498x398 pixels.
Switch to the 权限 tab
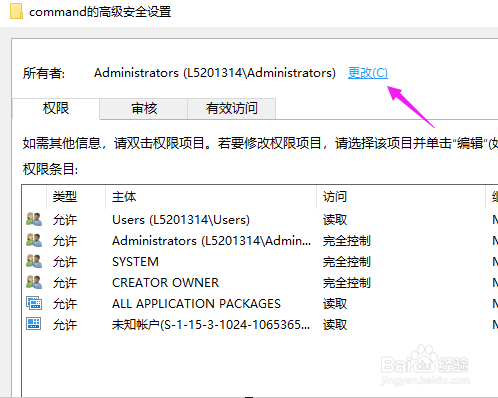coord(56,108)
